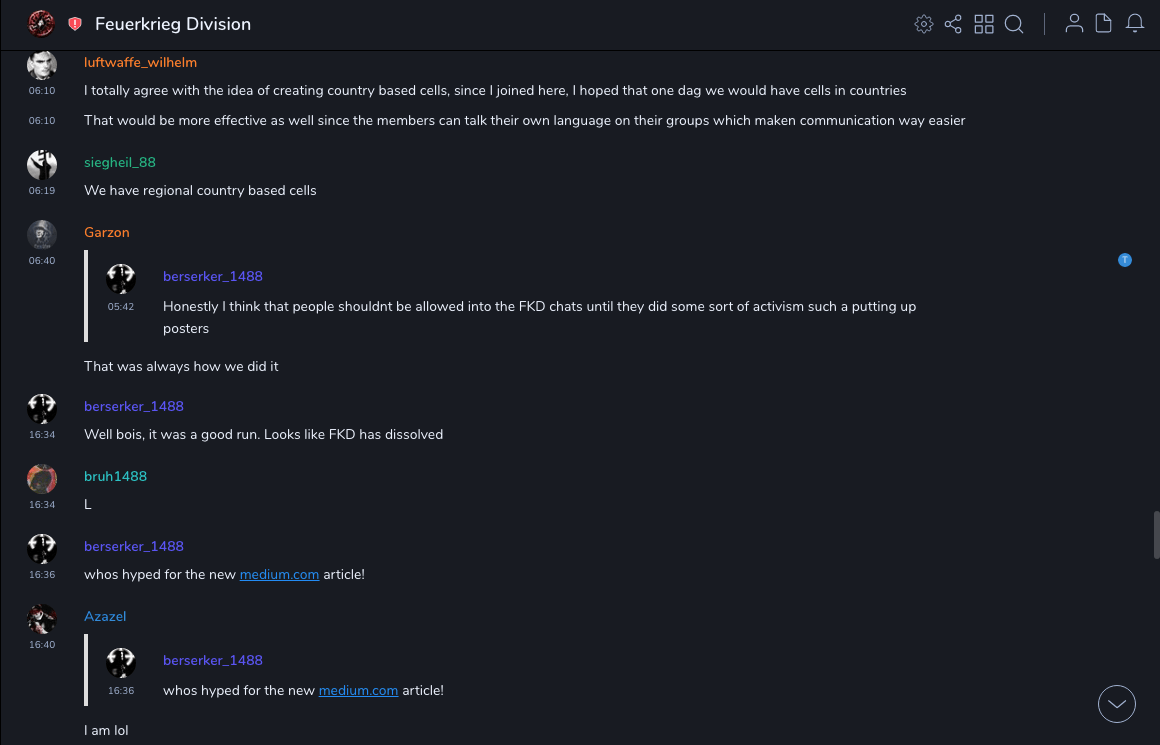This screenshot has width=1160, height=745.
Task: Open the members person icon
Action: (x=1074, y=24)
